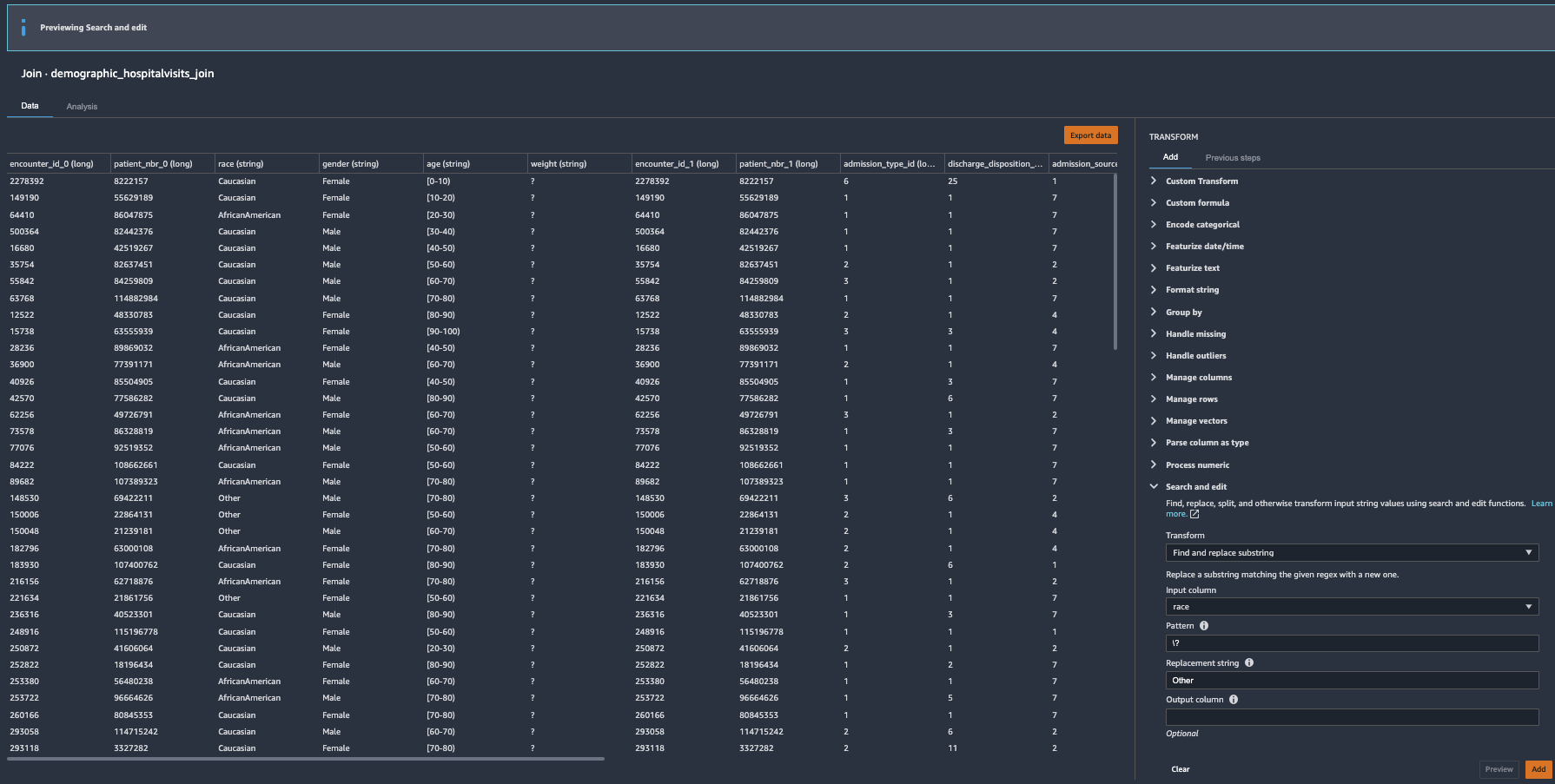Click the info icon beside Output column
This screenshot has width=1555, height=784.
1234,700
